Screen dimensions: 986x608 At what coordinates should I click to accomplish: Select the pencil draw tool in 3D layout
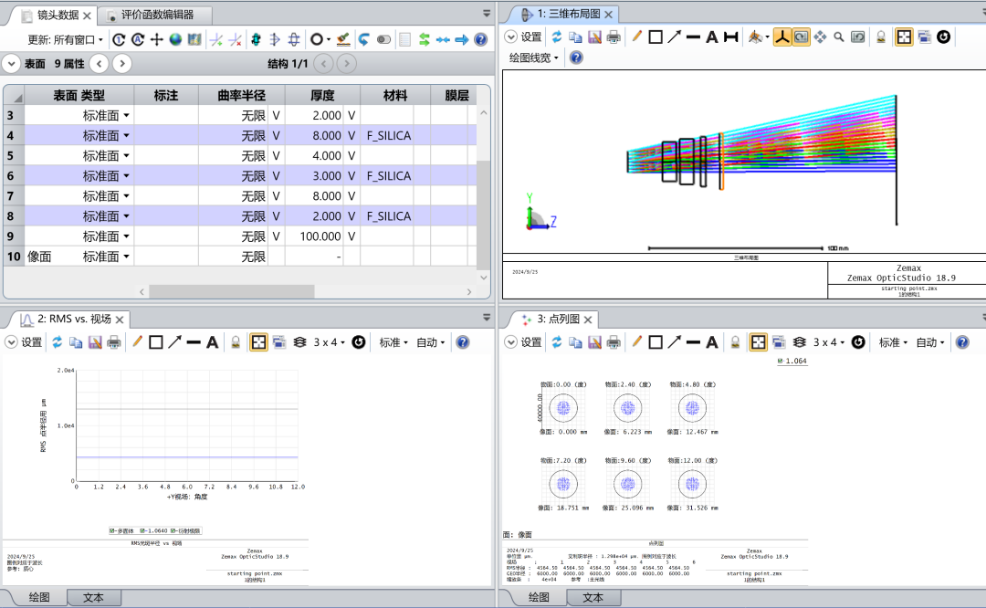[x=636, y=37]
